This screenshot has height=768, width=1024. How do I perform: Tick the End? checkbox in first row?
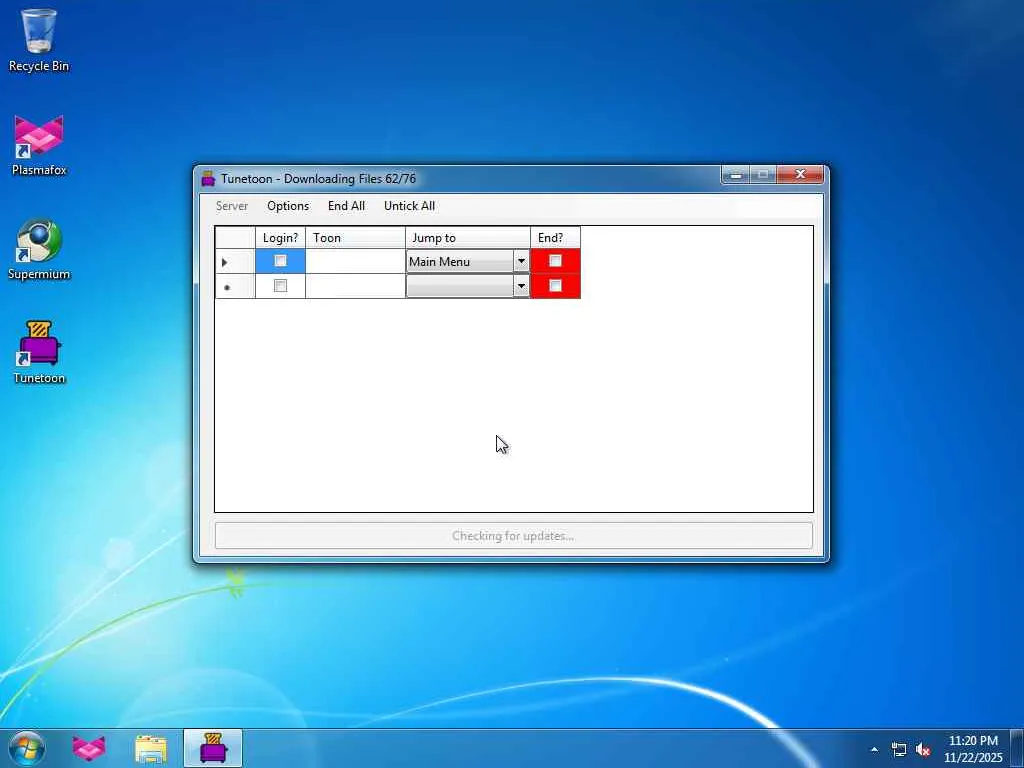click(x=555, y=261)
